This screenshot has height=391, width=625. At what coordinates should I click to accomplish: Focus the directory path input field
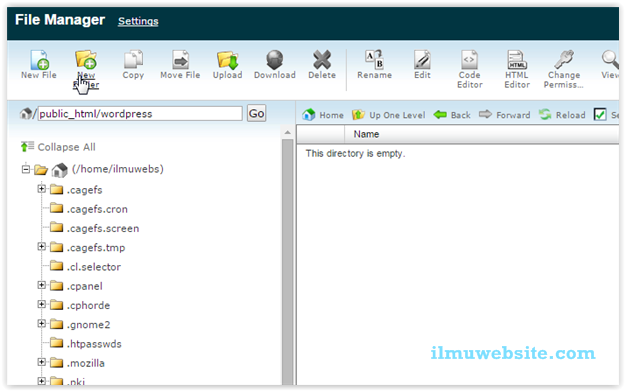click(x=140, y=114)
